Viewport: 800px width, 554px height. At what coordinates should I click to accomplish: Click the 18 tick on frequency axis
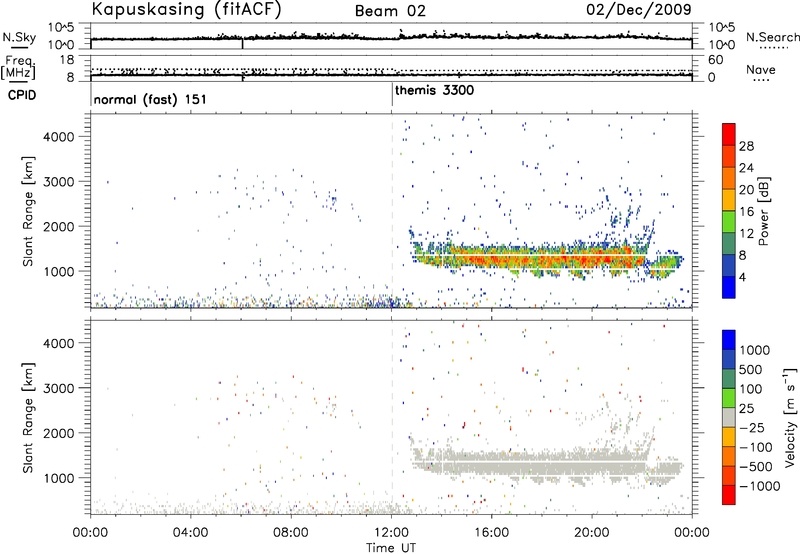point(67,60)
